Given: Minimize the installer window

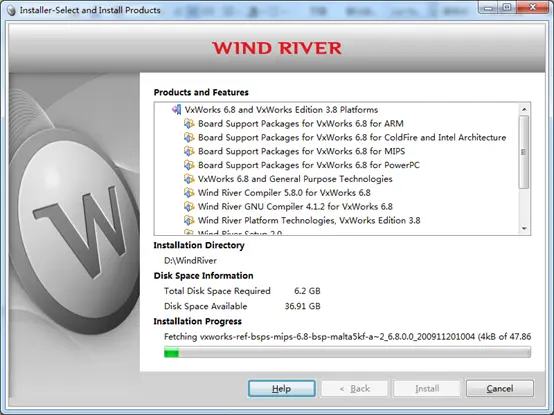Looking at the screenshot, I should point(489,7).
